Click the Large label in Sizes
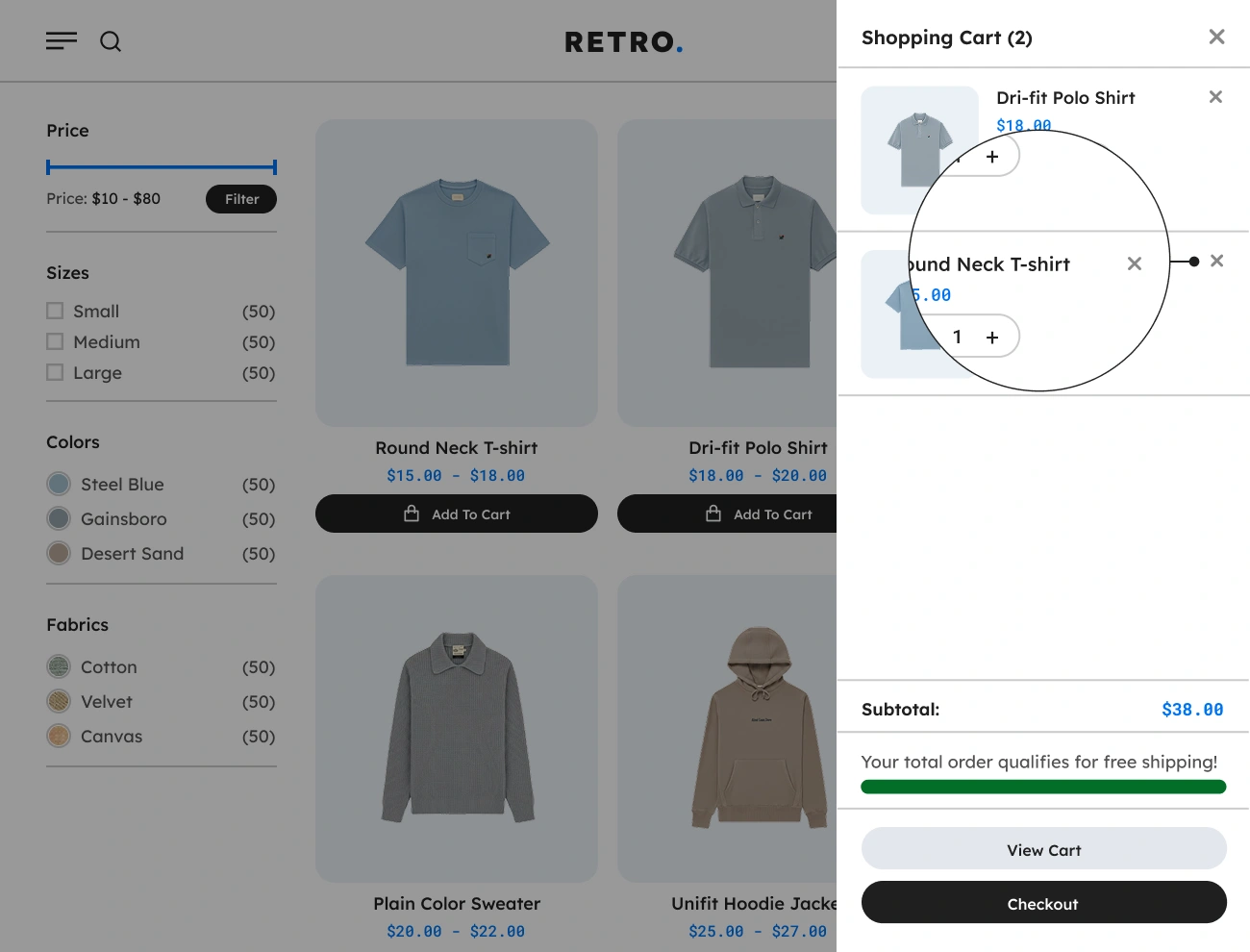Screen dimensions: 1250x952 (97, 373)
